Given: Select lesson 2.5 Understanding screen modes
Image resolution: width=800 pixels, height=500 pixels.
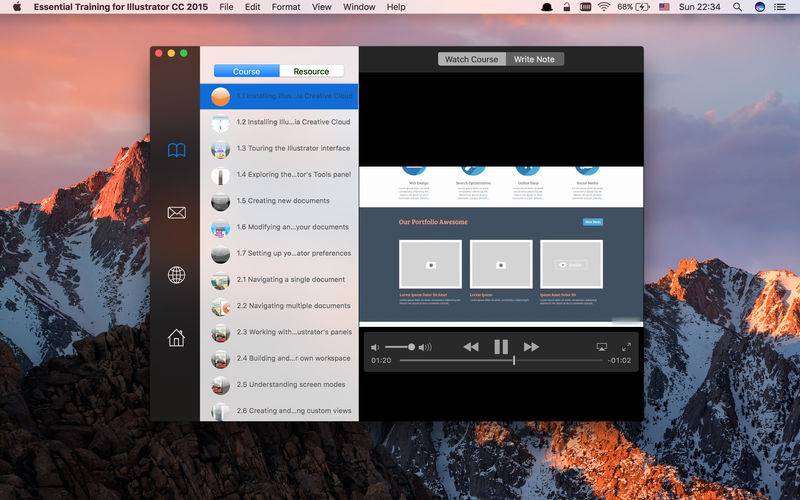Looking at the screenshot, I should click(279, 385).
